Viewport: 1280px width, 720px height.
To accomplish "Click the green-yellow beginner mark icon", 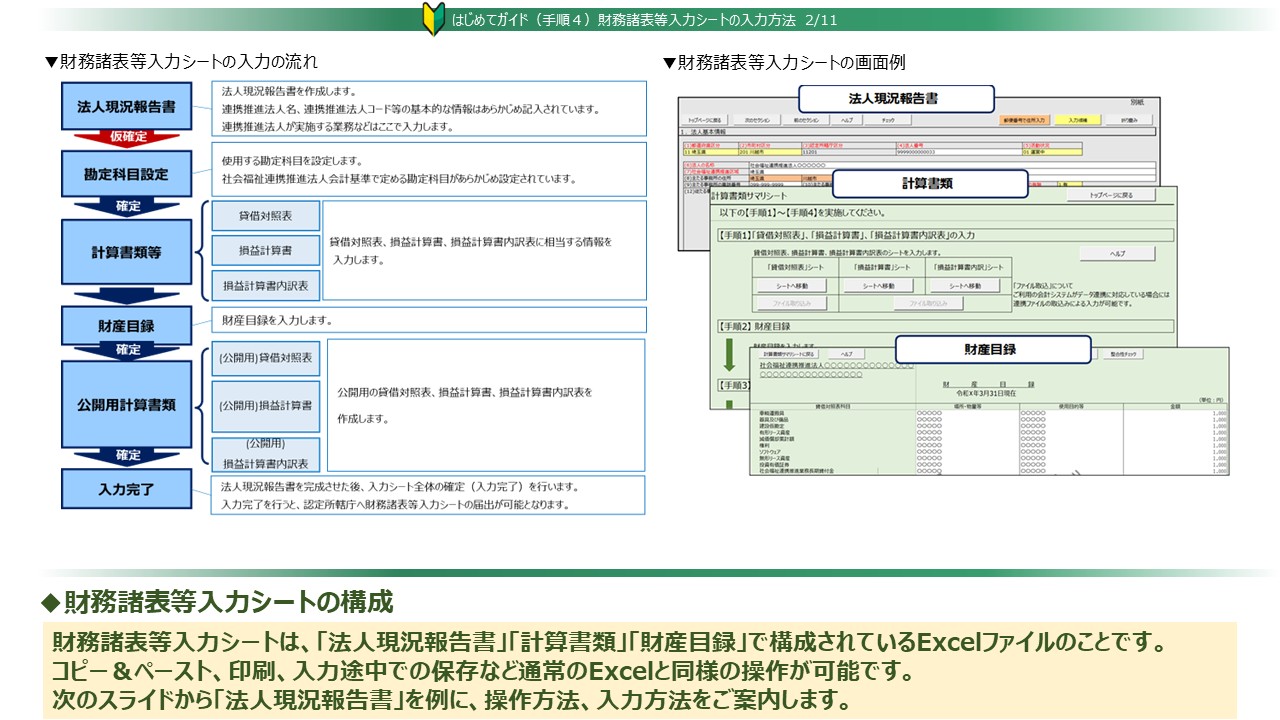I will click(x=433, y=20).
